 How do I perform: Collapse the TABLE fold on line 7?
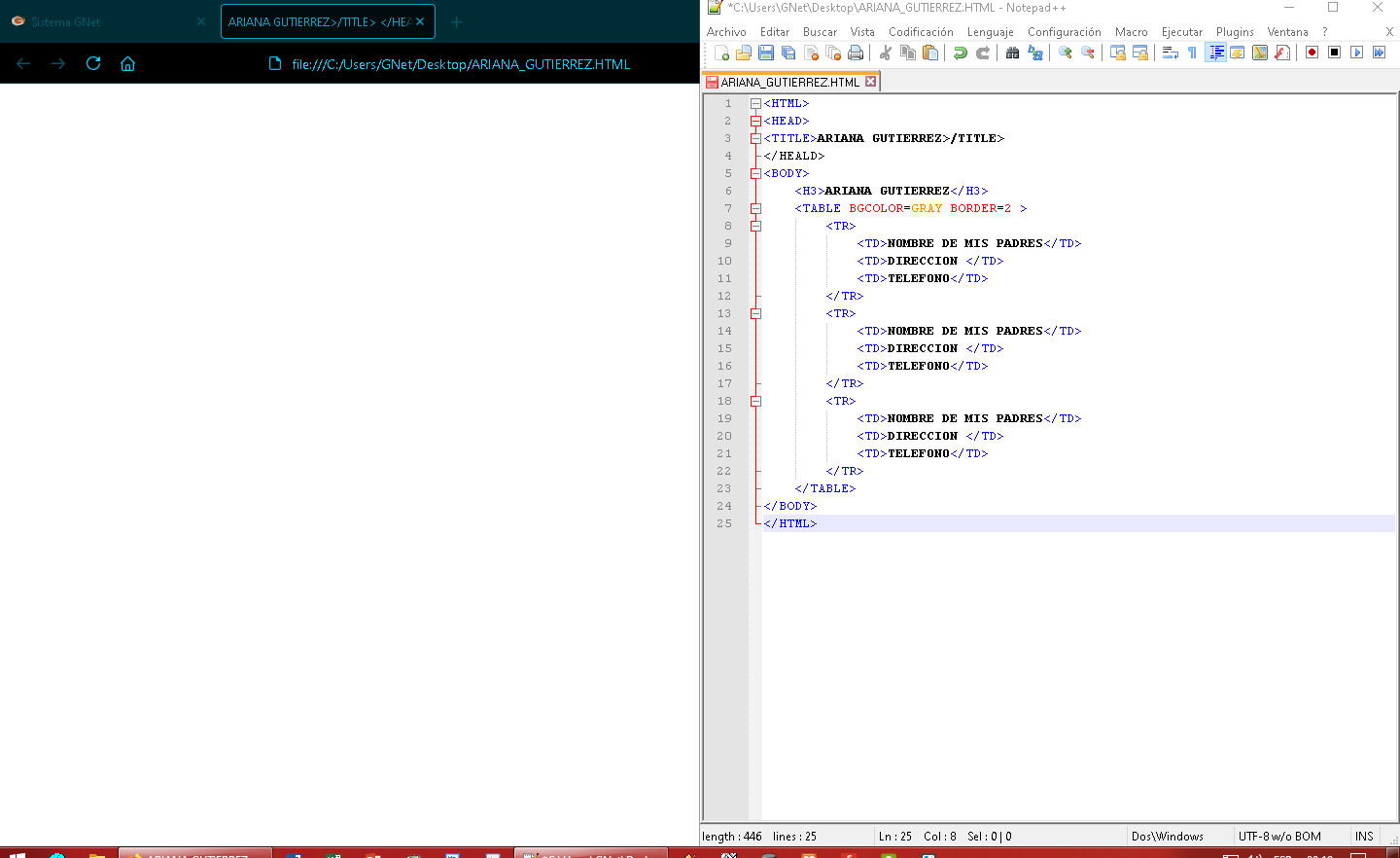tap(755, 208)
